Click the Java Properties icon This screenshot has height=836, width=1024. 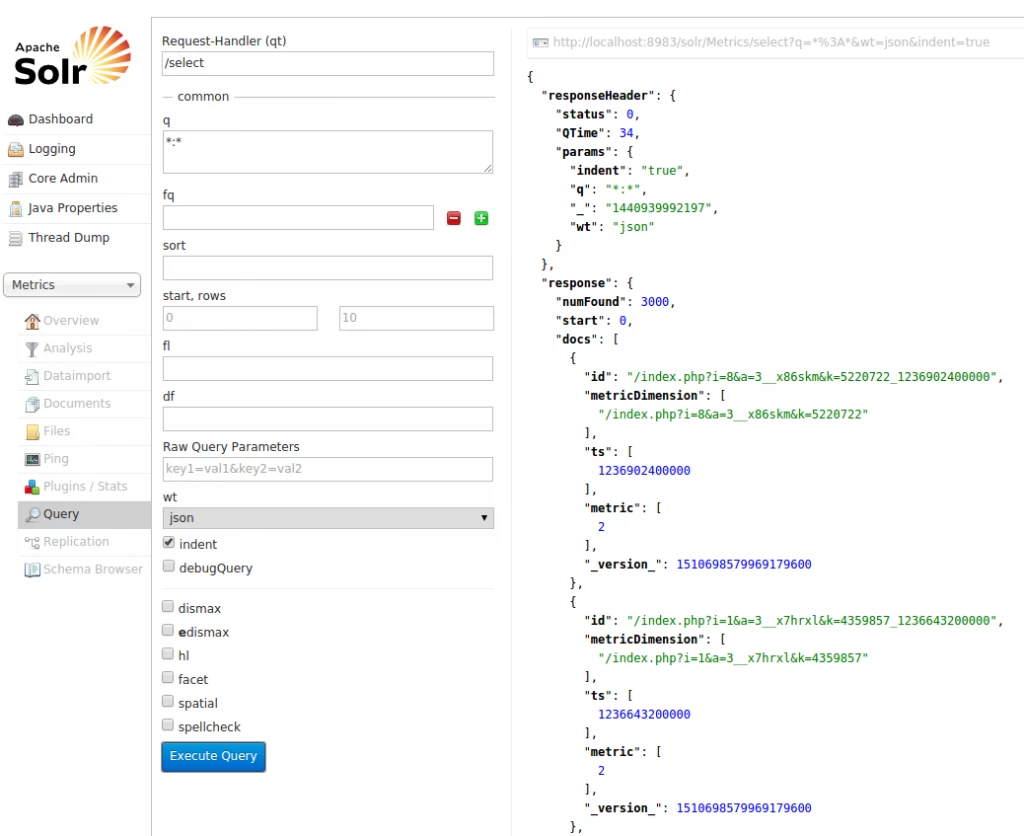16,208
